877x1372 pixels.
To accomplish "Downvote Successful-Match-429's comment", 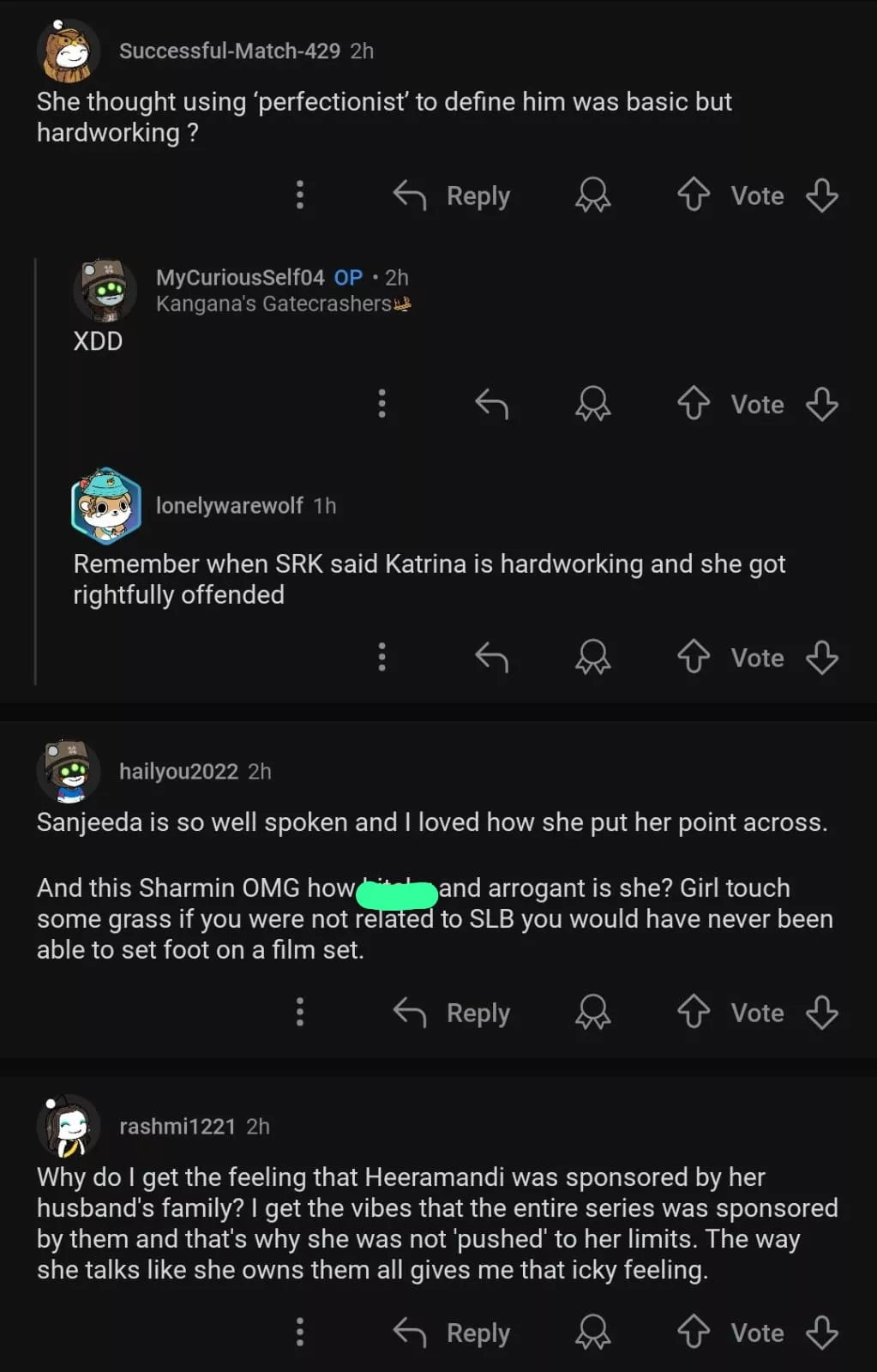I will (821, 195).
